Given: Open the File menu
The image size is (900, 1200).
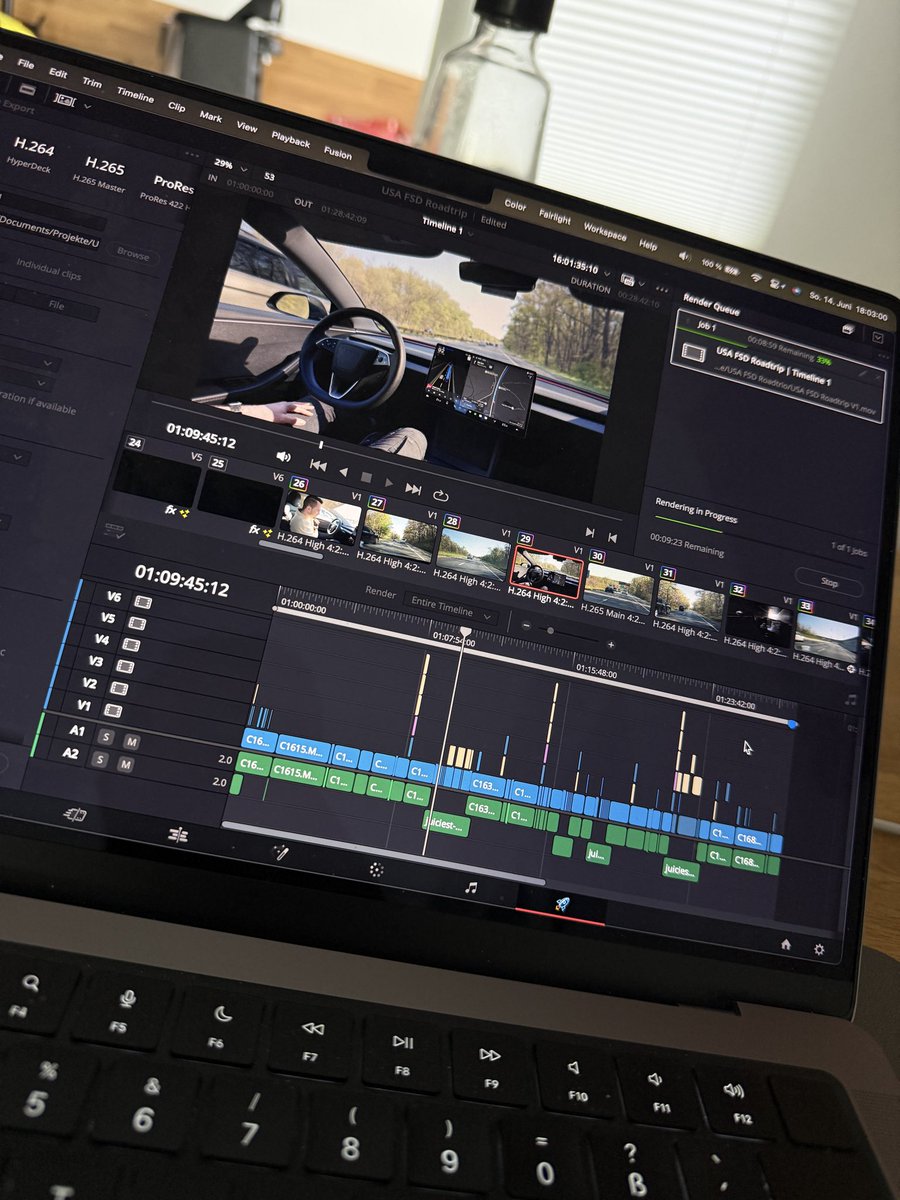Looking at the screenshot, I should (25, 63).
